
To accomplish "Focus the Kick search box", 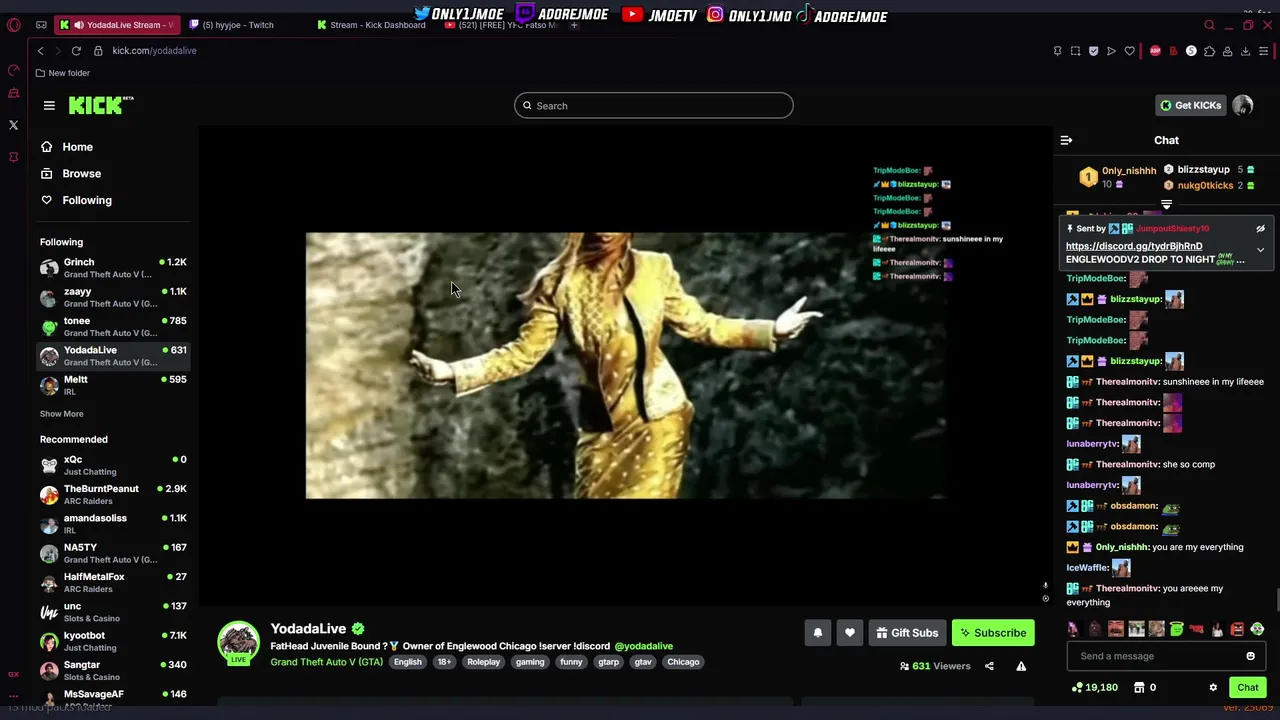I will (653, 105).
